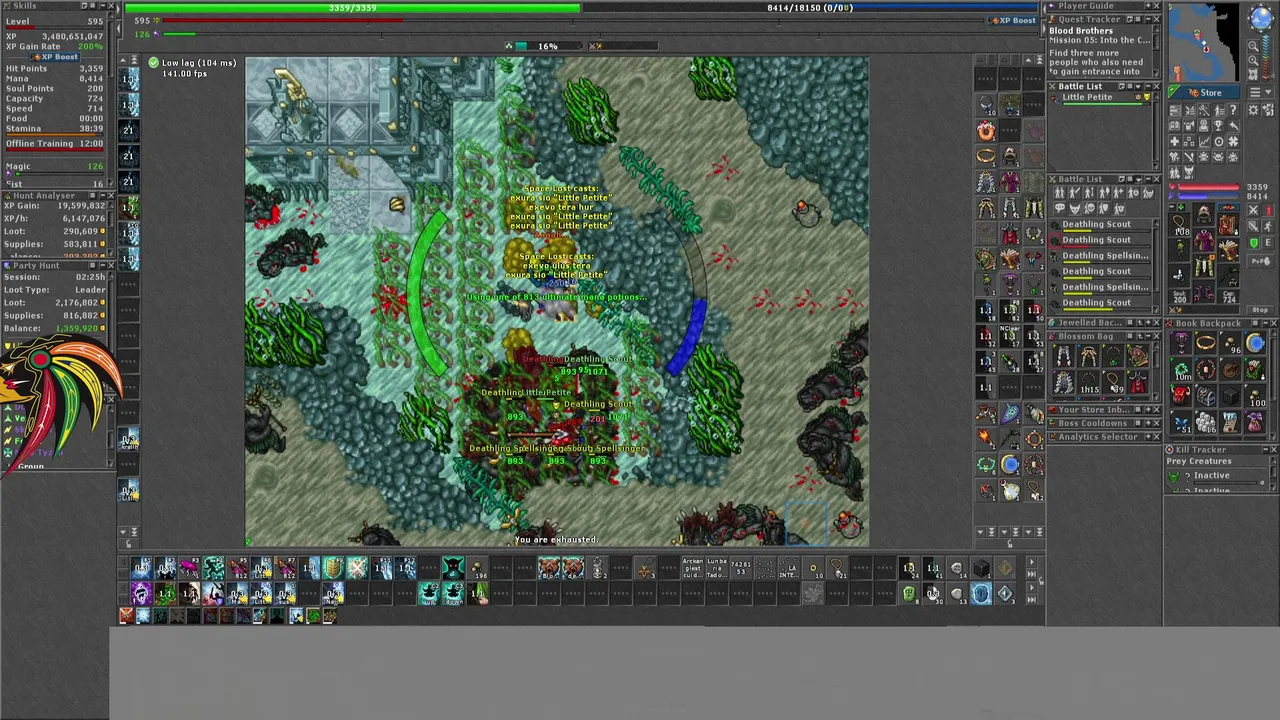Toggle hide players filter in battle list

click(1060, 193)
